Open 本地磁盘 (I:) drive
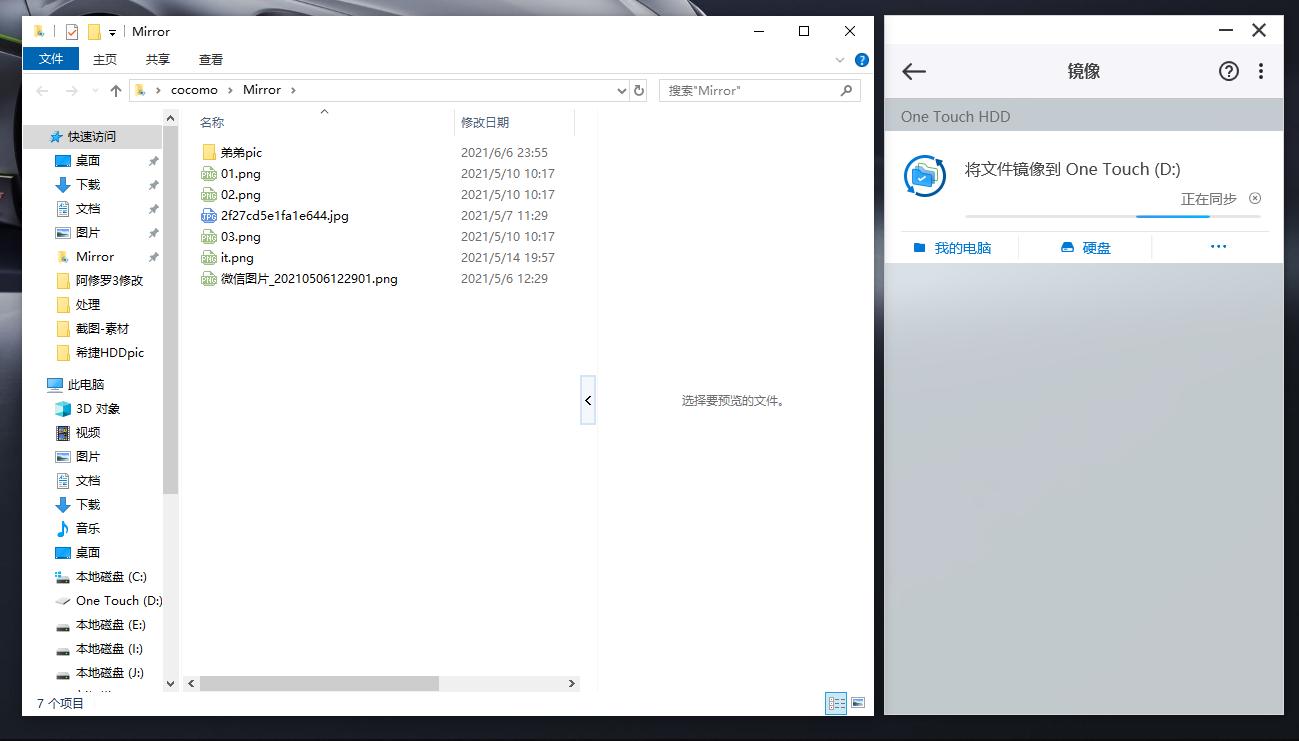 click(x=109, y=648)
